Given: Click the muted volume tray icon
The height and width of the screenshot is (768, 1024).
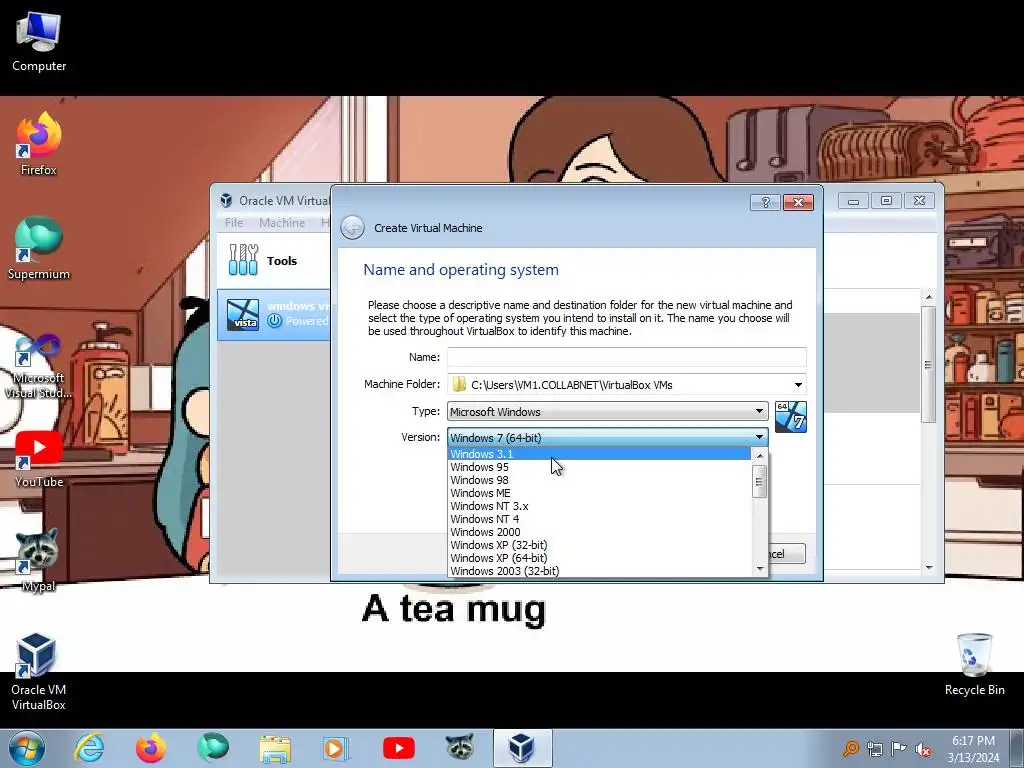Looking at the screenshot, I should (923, 750).
